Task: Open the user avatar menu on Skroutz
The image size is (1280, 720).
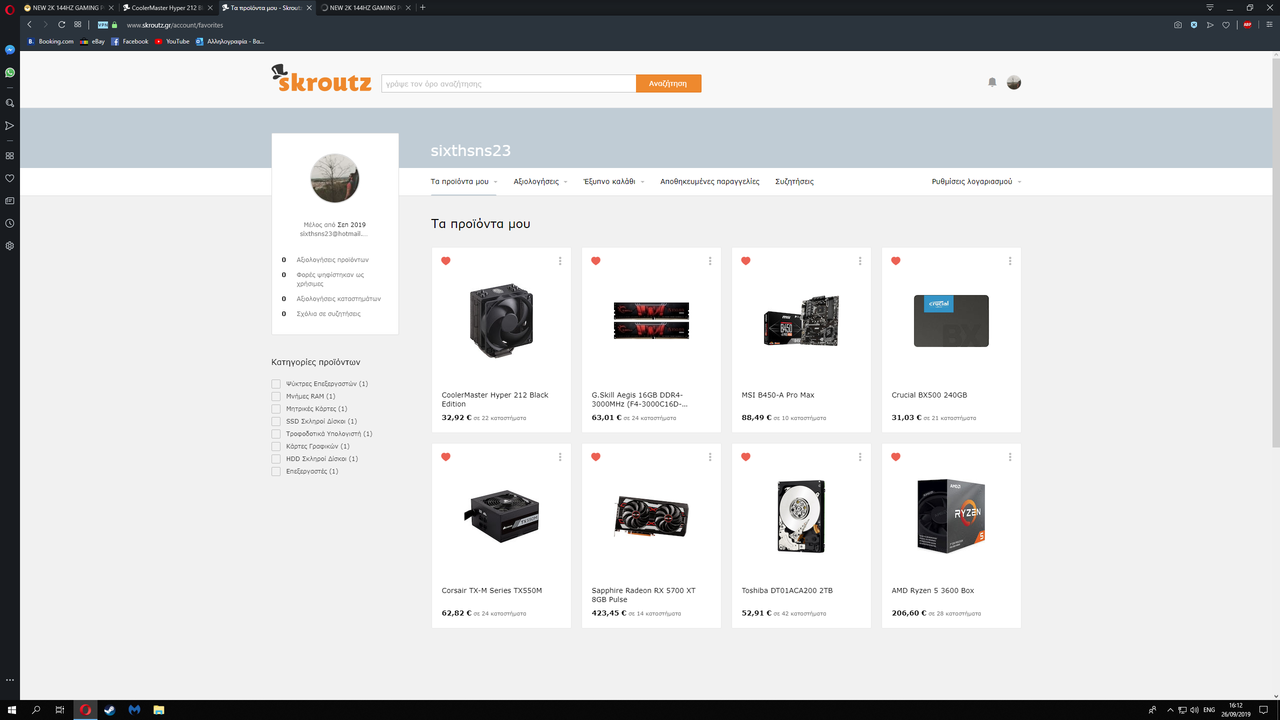Action: (1014, 82)
